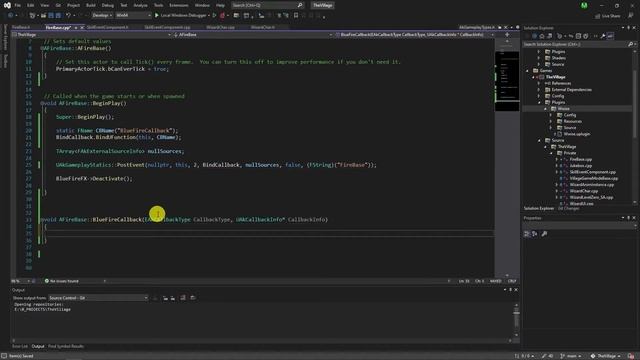Click the Save All toolbar icon
The image size is (640, 360).
[58, 15]
